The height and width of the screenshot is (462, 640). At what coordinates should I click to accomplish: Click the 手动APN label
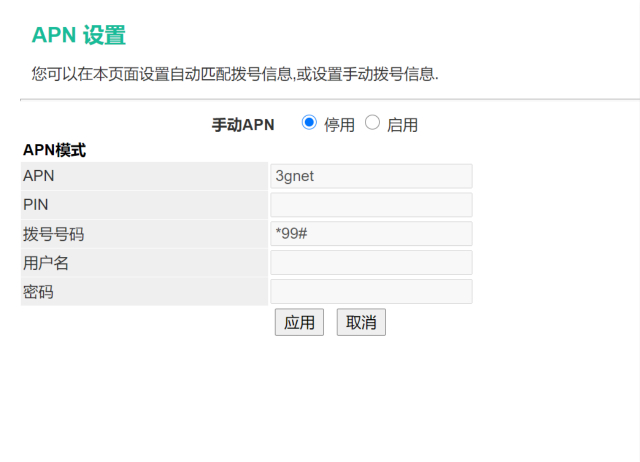(x=243, y=125)
